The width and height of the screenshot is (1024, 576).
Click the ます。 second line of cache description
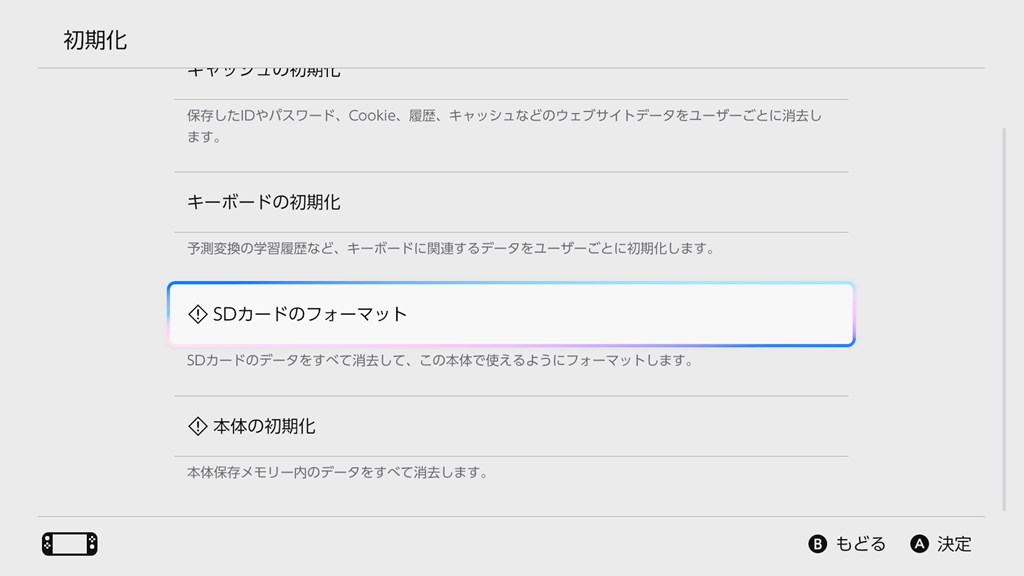point(204,137)
